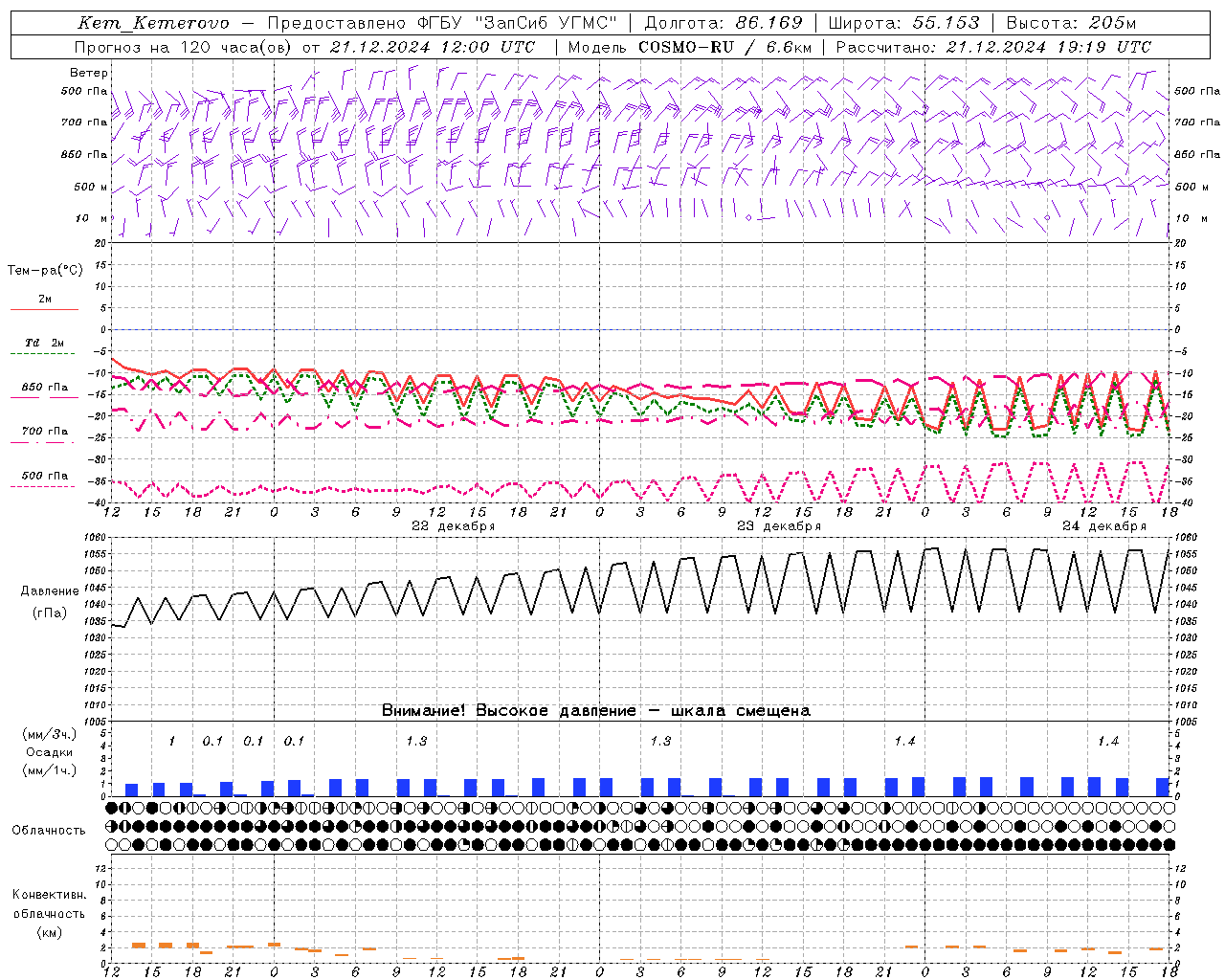
Task: Click the "Конвективн." convective cloud label
Action: (x=49, y=895)
